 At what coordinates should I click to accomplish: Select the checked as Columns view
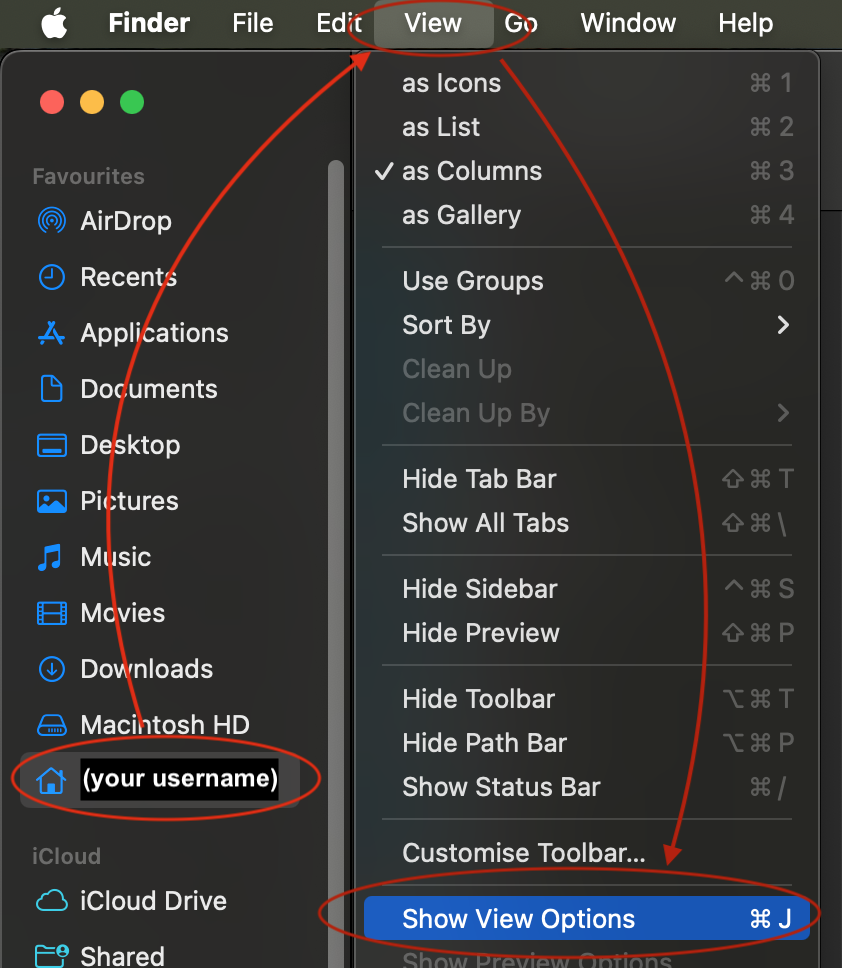pyautogui.click(x=586, y=171)
